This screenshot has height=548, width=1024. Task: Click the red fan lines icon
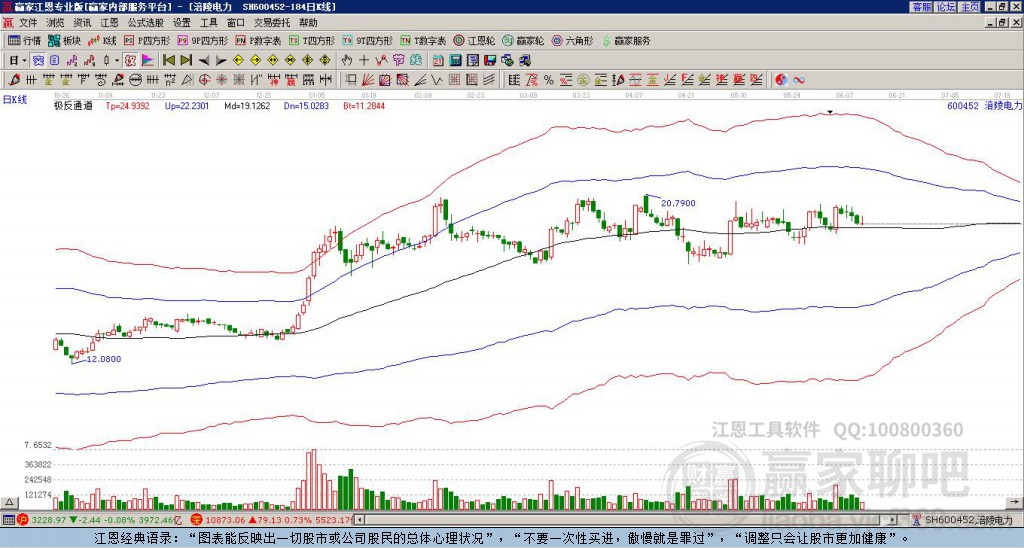pos(368,80)
